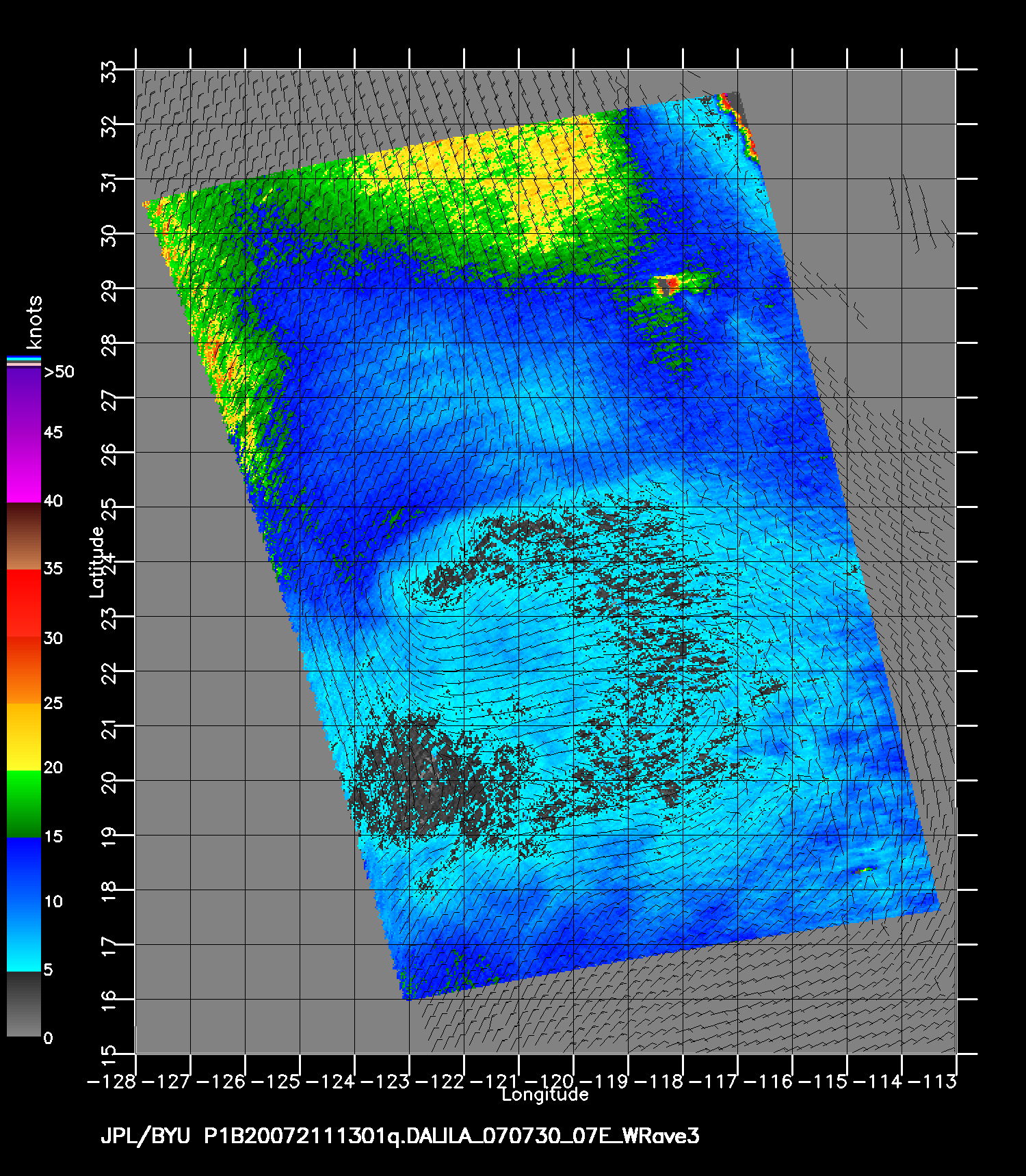Screen dimensions: 1026x1176
Task: Click latitude axis label '18'
Action: click(x=109, y=892)
